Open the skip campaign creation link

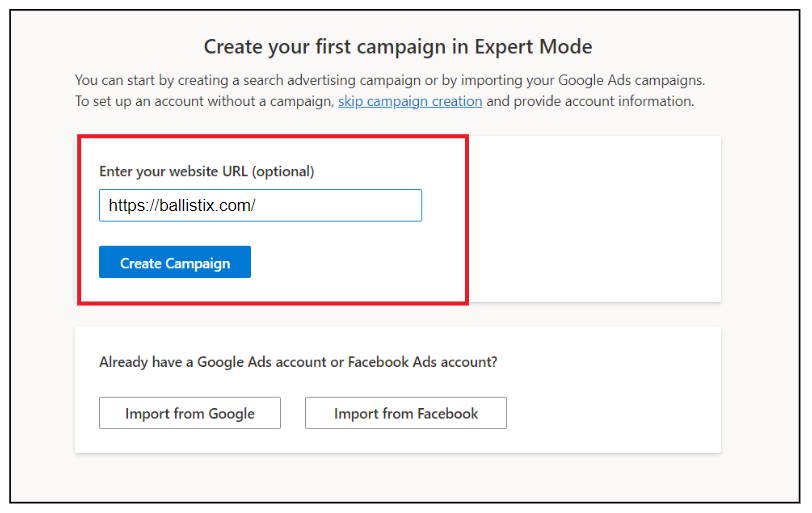410,101
